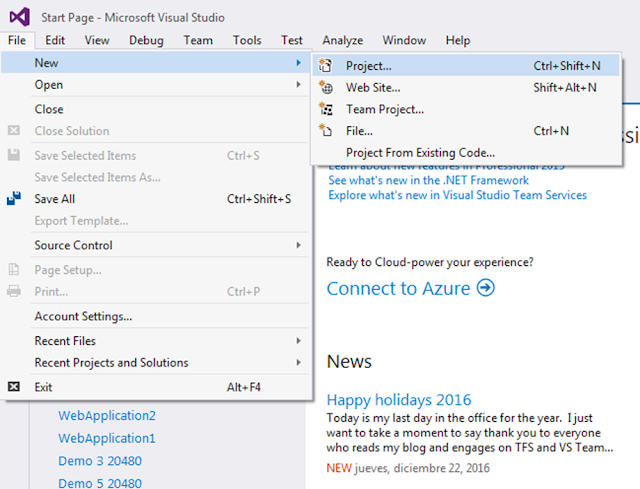The width and height of the screenshot is (640, 489).
Task: Click the Team Project icon
Action: [x=326, y=109]
